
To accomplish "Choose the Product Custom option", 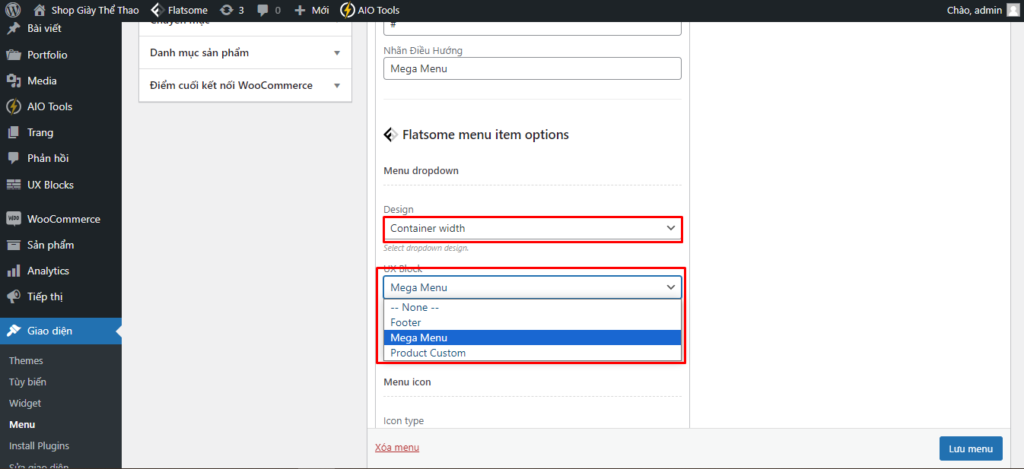I will pos(428,353).
